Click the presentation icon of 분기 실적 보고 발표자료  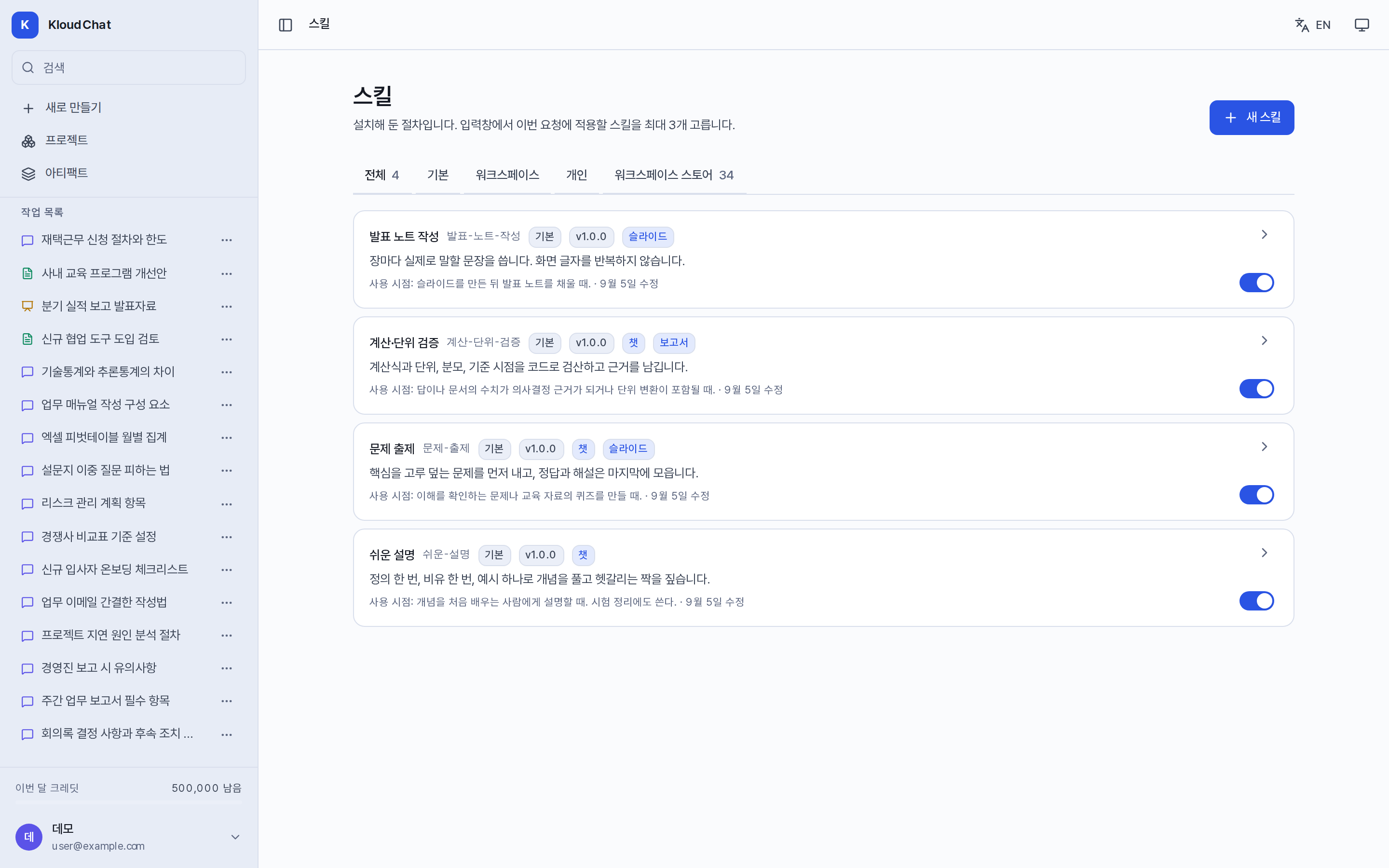coord(27,306)
